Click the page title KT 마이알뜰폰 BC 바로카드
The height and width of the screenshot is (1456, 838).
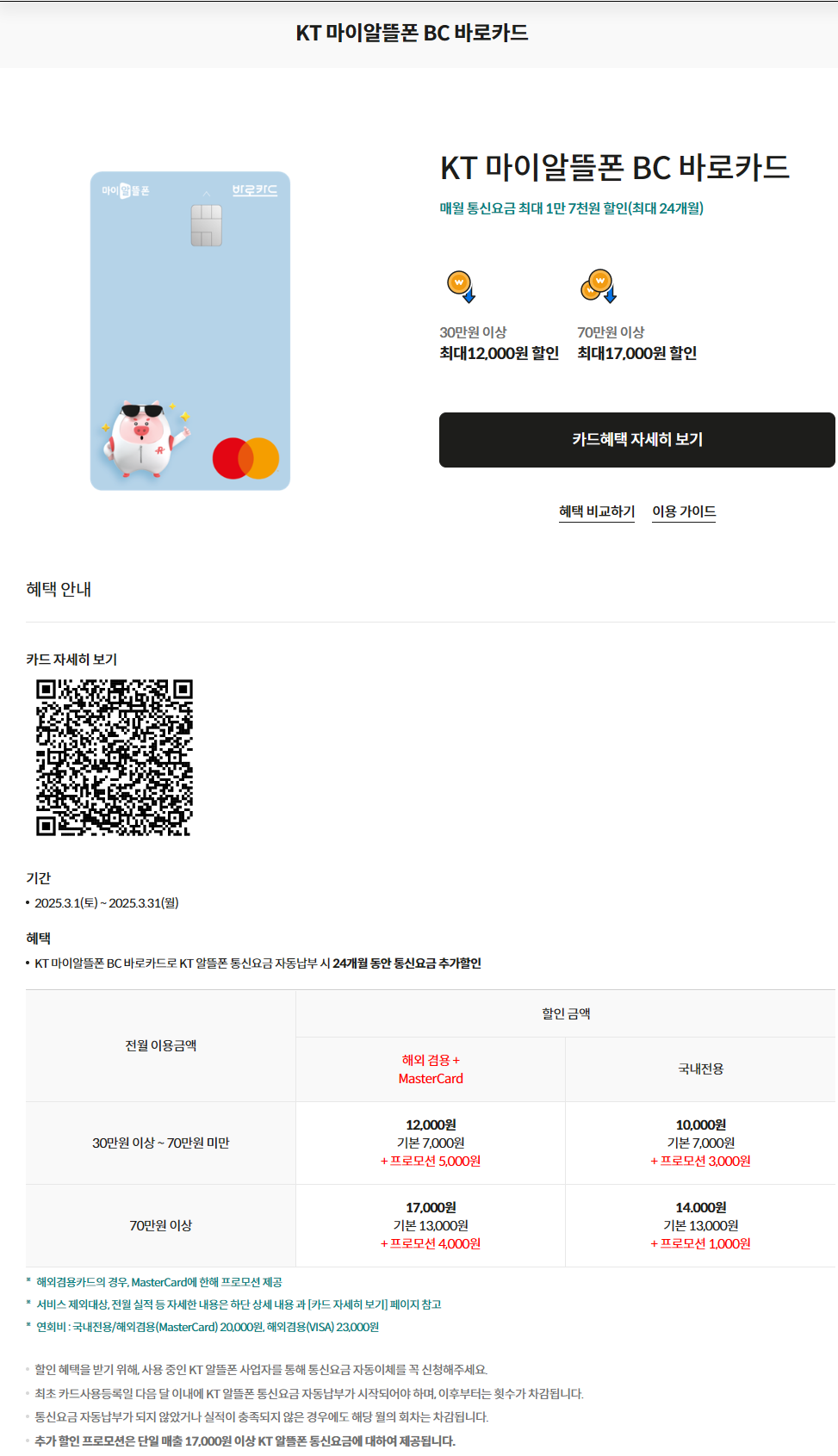click(413, 34)
